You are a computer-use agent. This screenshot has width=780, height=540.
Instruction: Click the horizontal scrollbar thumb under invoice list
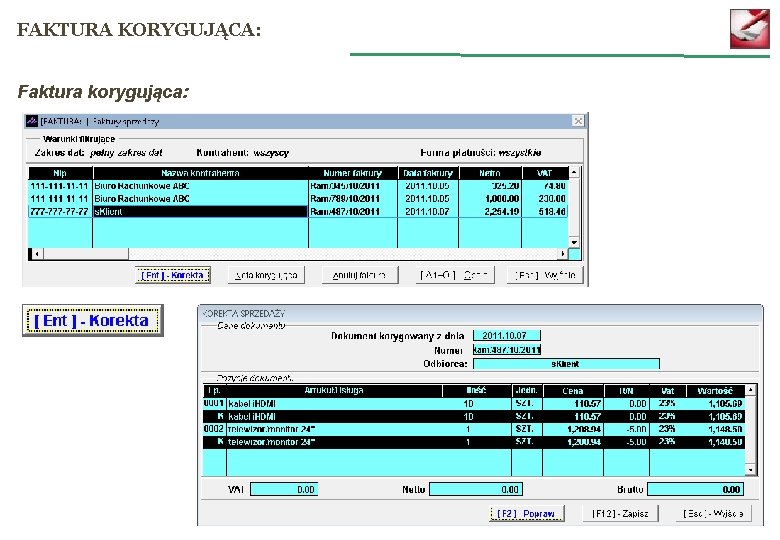tap(86, 254)
